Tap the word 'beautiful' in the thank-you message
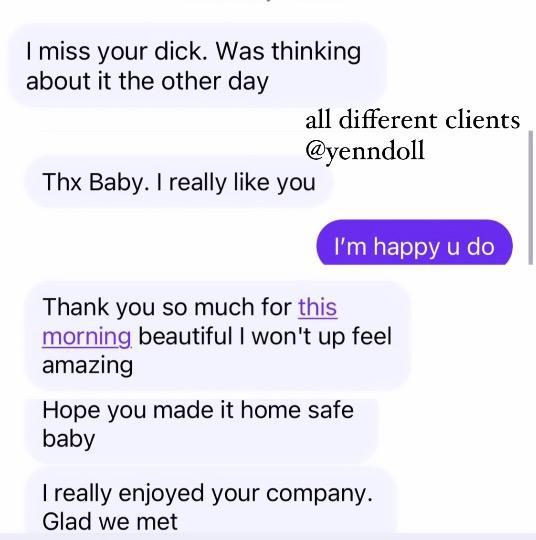Screen dimensions: 536x540 [x=185, y=336]
